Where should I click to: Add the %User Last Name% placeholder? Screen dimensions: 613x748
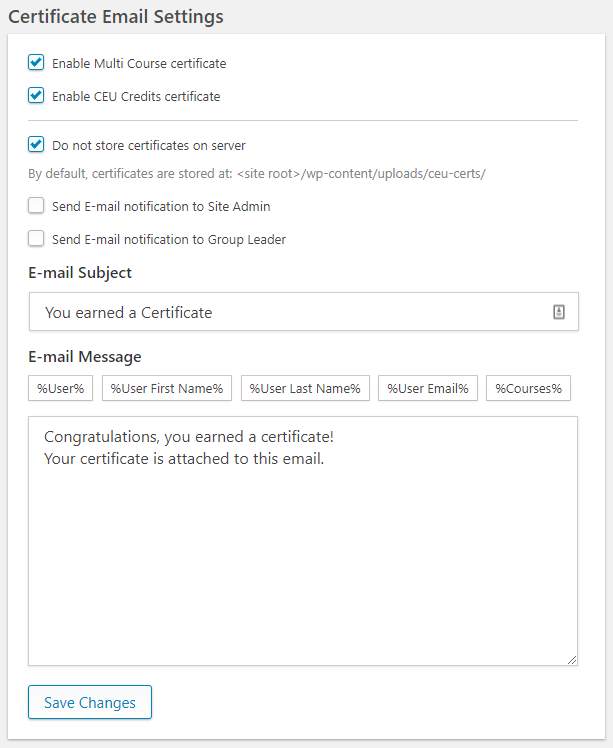click(x=305, y=388)
